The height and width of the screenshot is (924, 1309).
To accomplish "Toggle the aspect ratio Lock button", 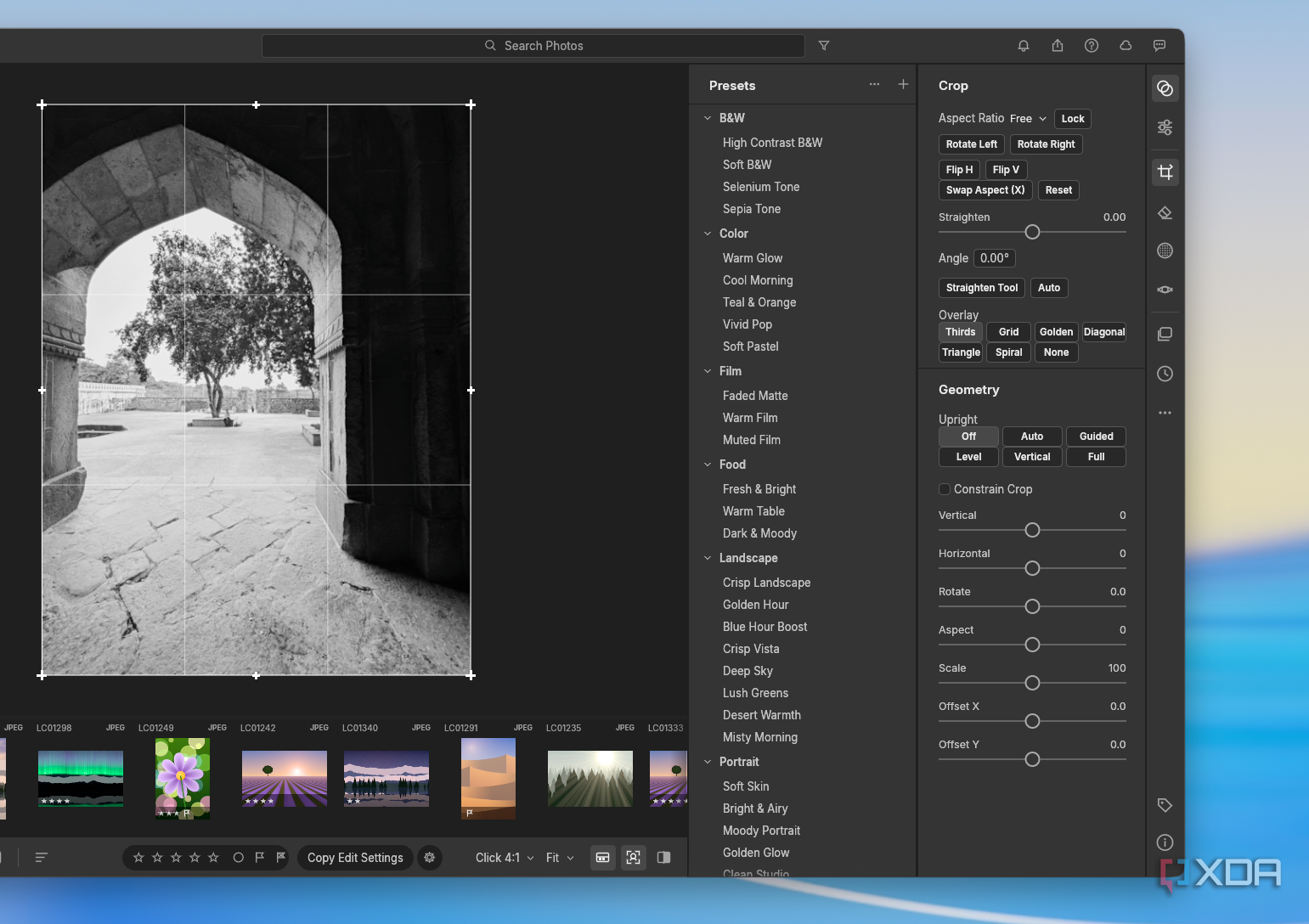I will pyautogui.click(x=1073, y=119).
